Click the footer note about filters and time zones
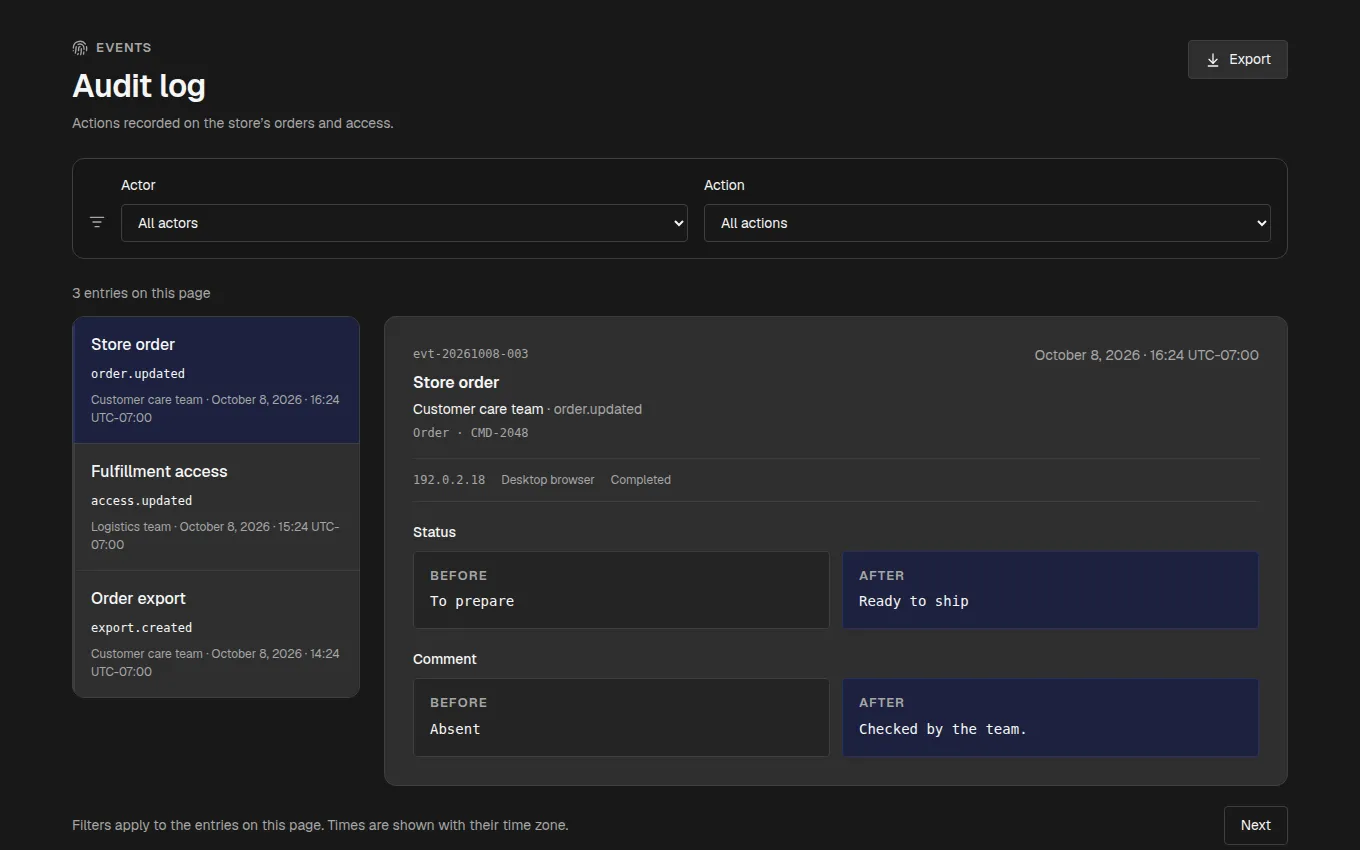Viewport: 1360px width, 850px height. pyautogui.click(x=320, y=825)
